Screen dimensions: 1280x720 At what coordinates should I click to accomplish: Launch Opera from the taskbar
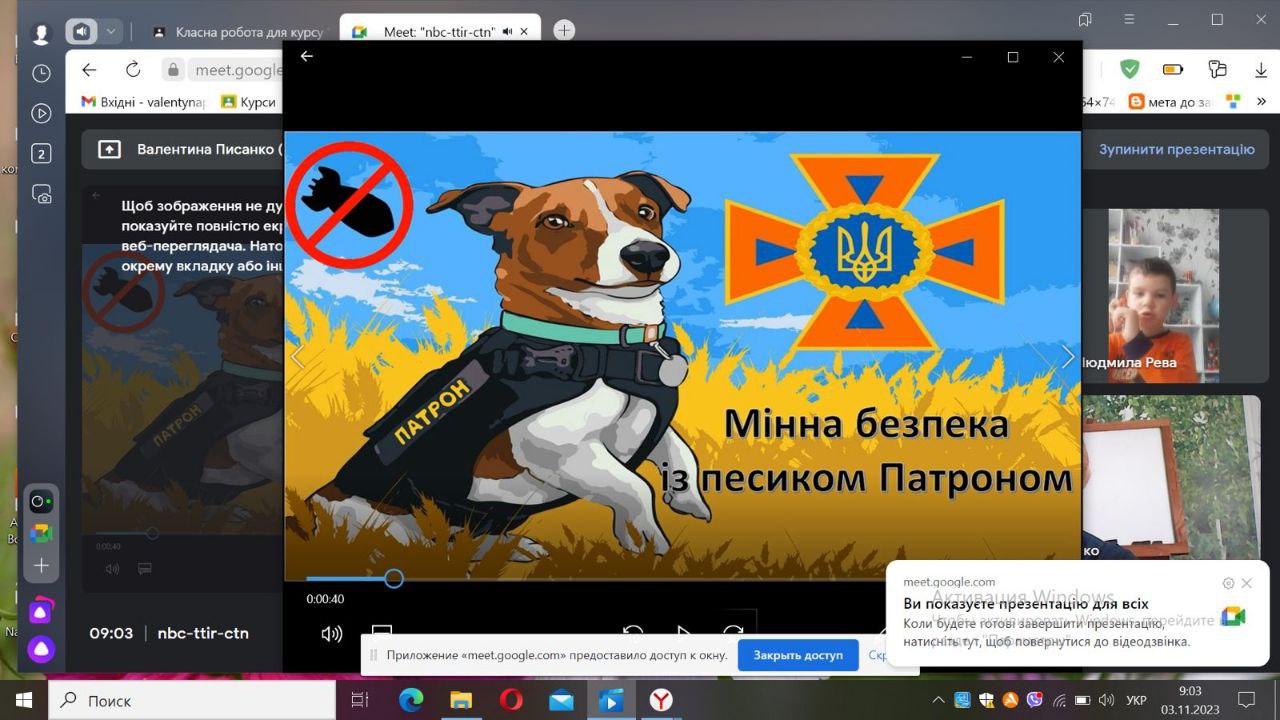click(x=511, y=700)
